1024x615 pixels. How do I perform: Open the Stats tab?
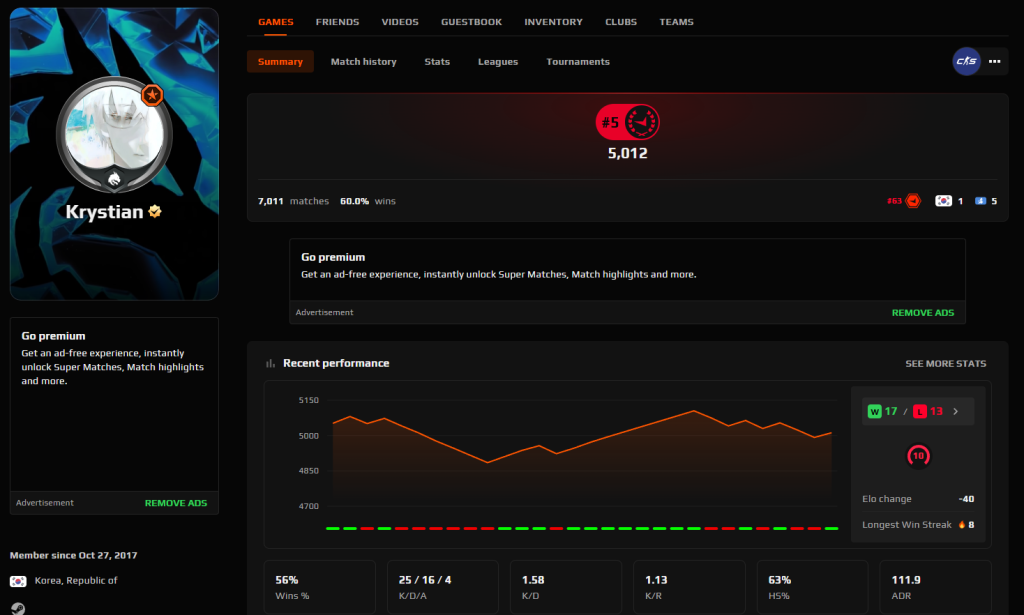click(437, 61)
